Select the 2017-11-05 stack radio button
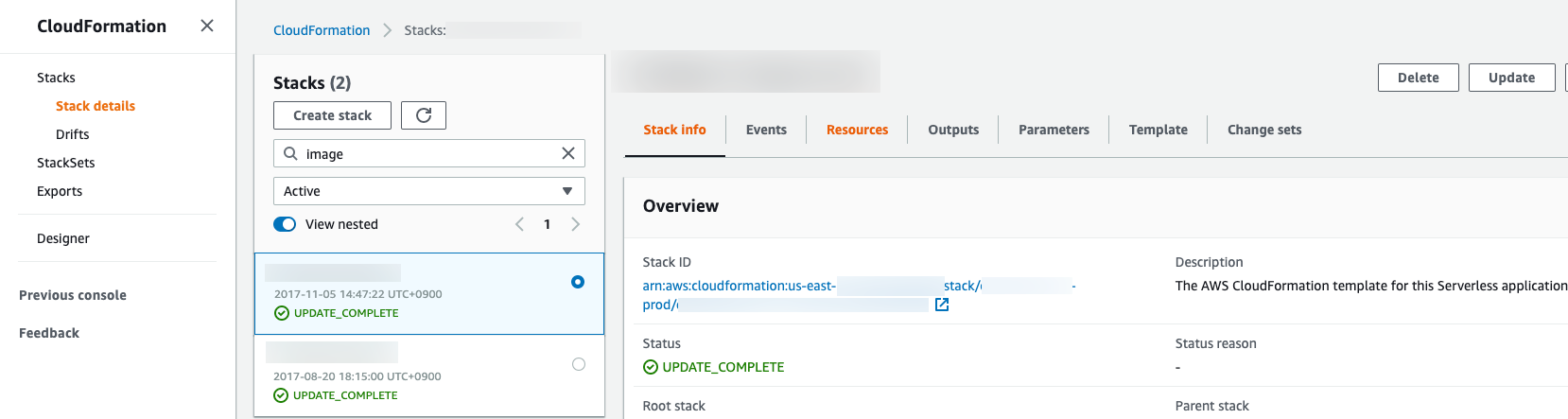 [x=578, y=282]
